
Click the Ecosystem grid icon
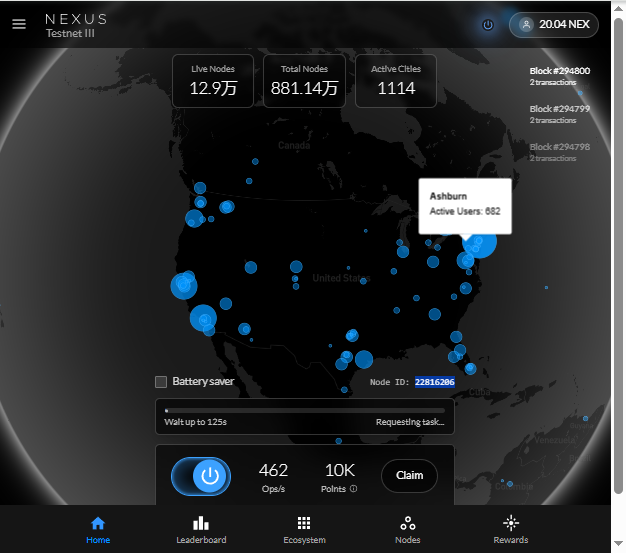point(304,523)
